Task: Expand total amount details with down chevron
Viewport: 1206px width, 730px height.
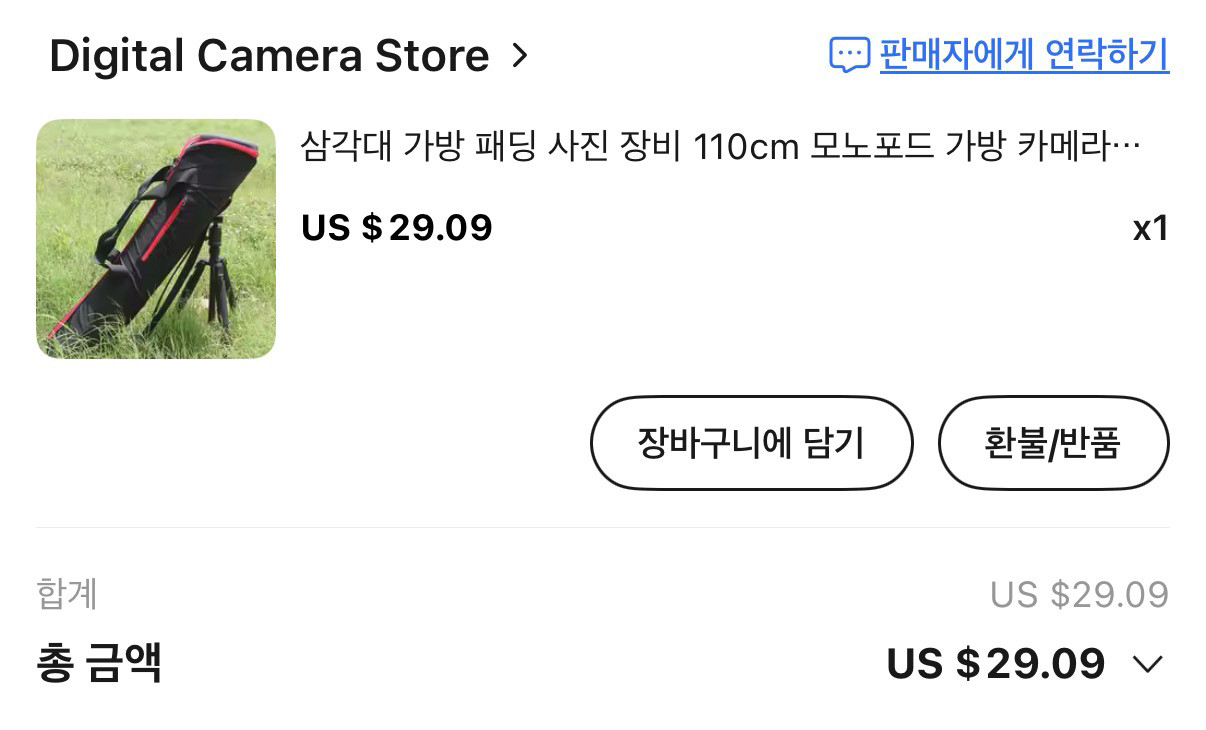Action: point(1149,664)
